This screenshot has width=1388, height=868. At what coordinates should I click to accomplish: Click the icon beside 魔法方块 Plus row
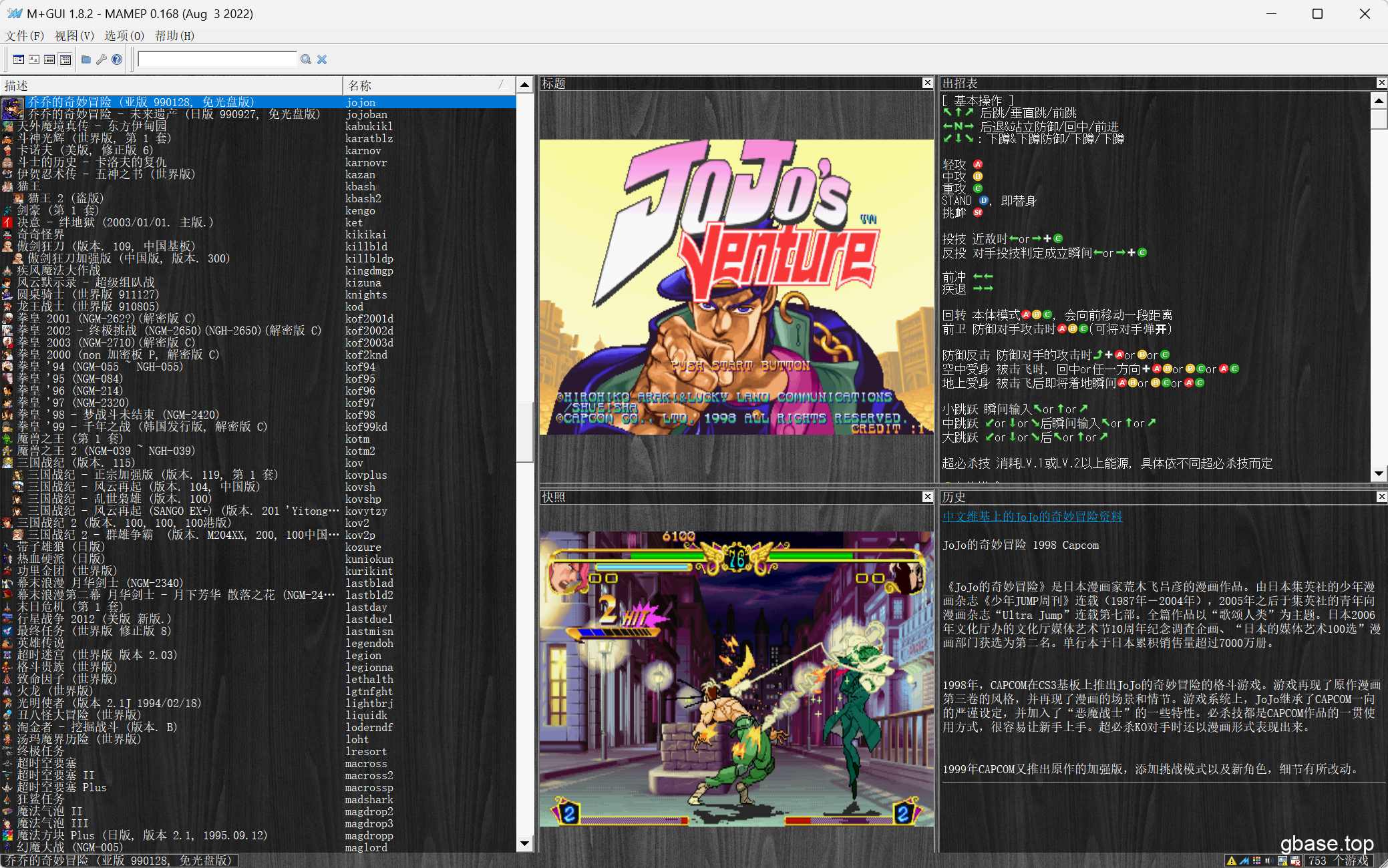coord(7,835)
